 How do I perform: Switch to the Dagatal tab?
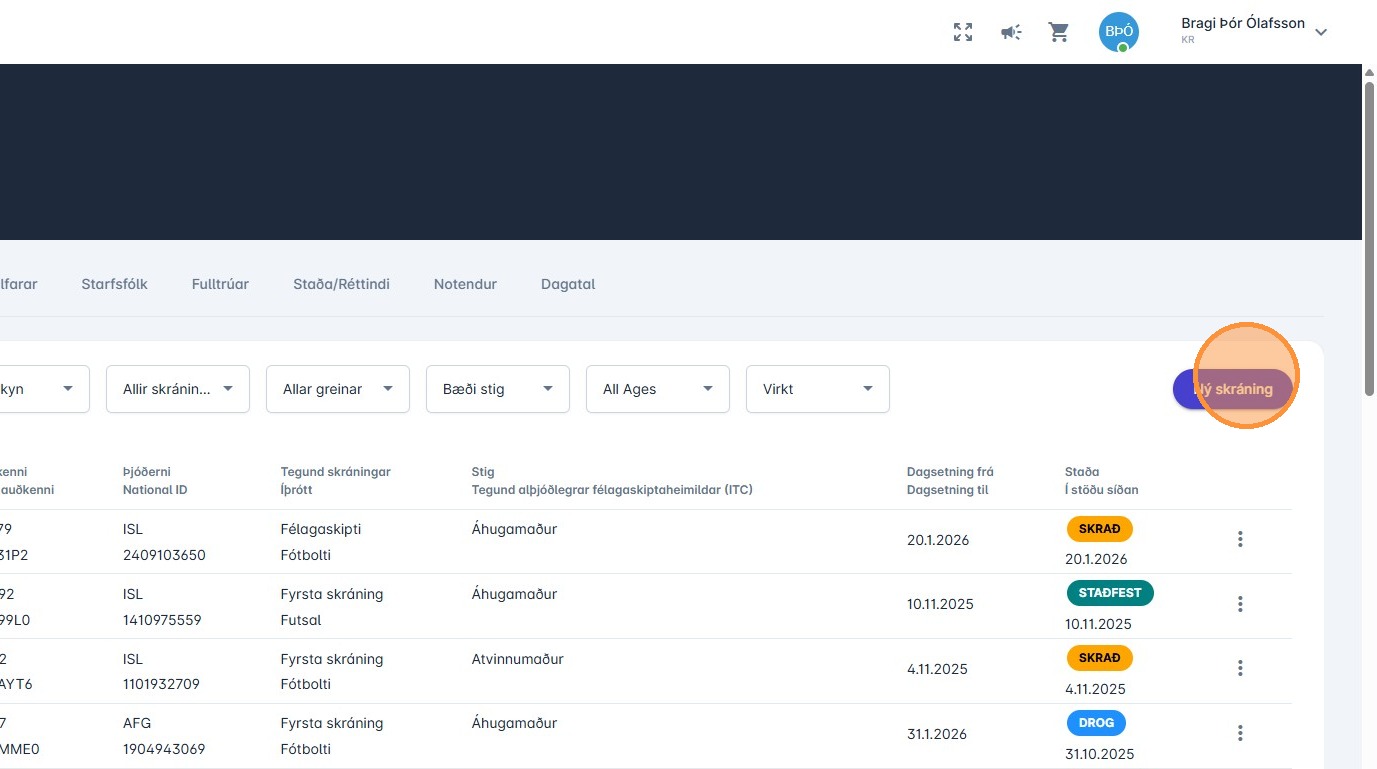point(568,284)
